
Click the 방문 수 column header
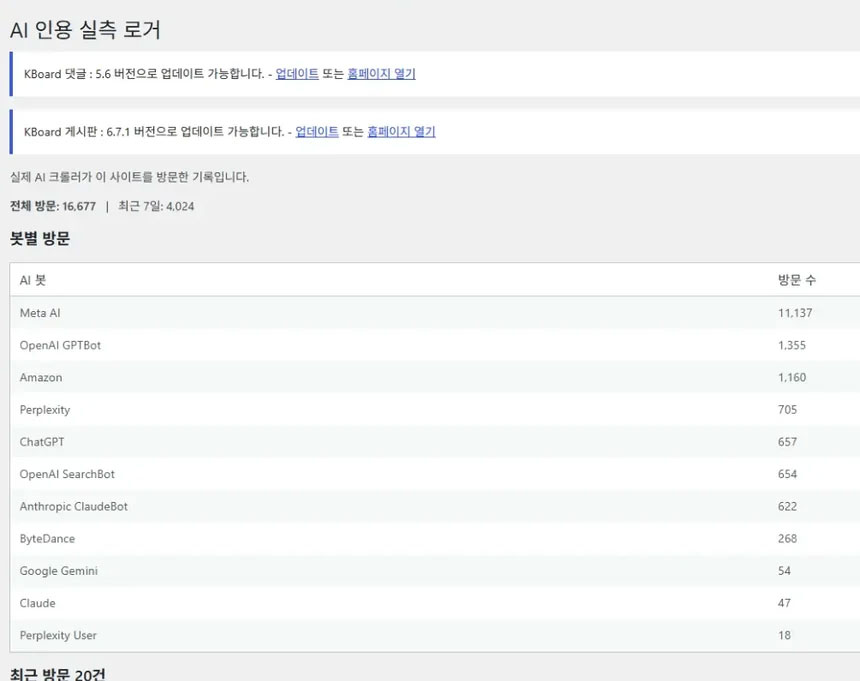797,280
